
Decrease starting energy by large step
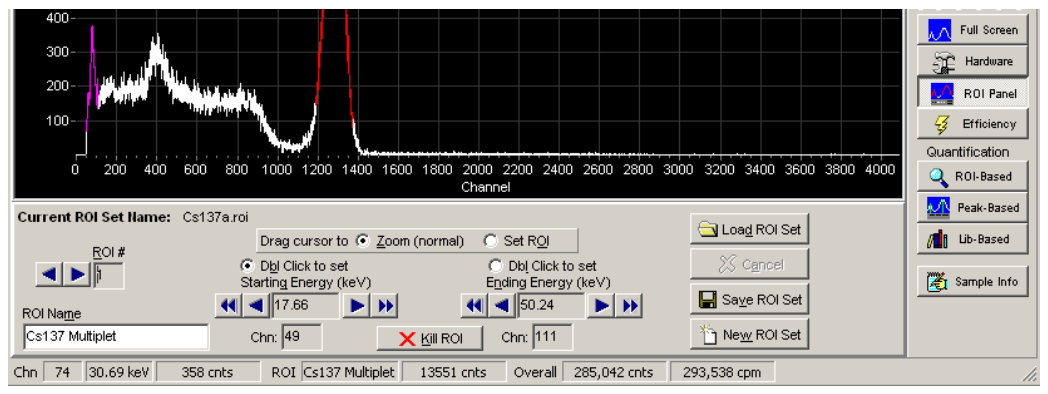point(228,306)
